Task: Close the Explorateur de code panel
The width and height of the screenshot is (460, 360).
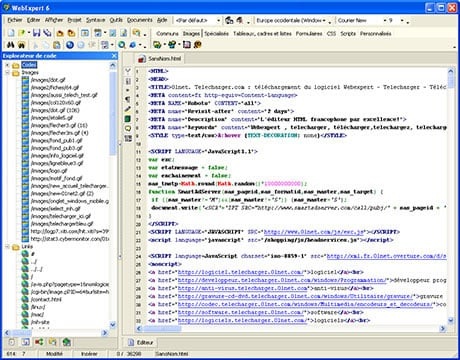Action: (x=114, y=56)
